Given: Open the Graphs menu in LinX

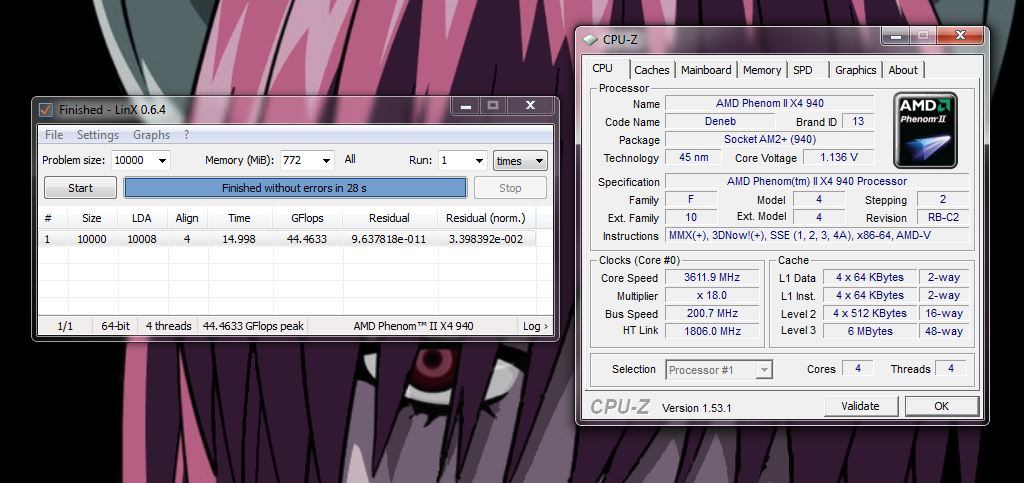Looking at the screenshot, I should (x=152, y=135).
